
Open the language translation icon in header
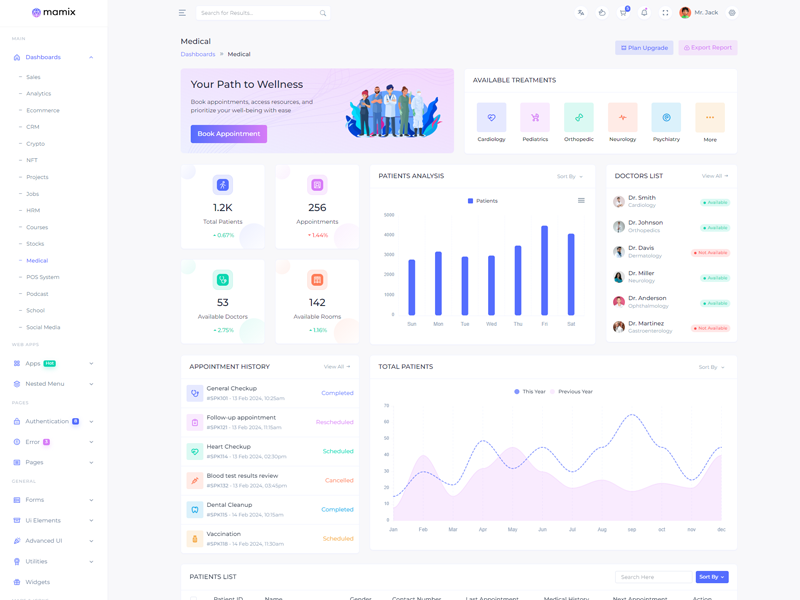(581, 13)
